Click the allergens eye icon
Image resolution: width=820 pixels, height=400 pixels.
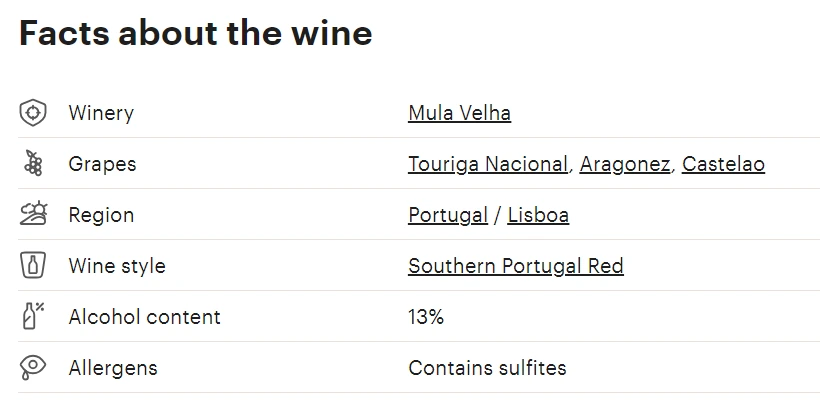tap(33, 367)
